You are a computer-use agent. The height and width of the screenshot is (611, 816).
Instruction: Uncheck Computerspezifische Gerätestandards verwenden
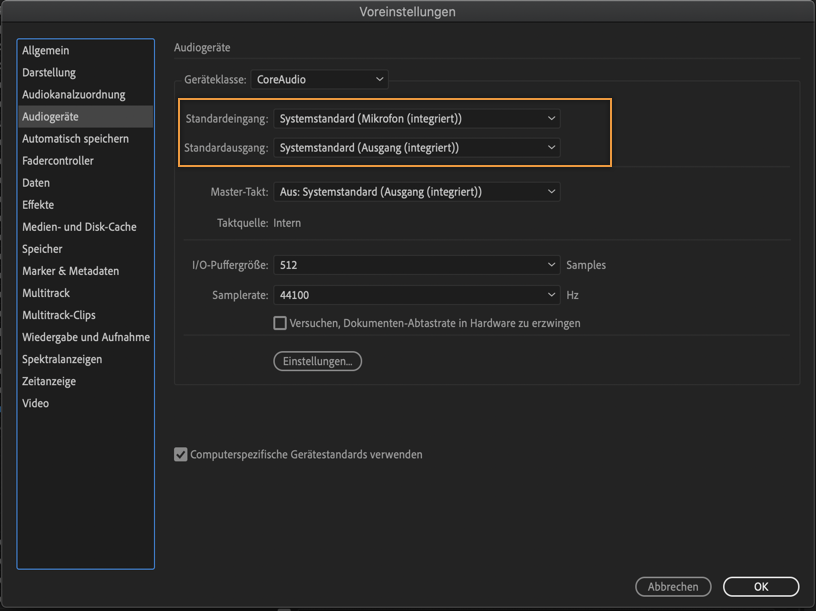181,455
